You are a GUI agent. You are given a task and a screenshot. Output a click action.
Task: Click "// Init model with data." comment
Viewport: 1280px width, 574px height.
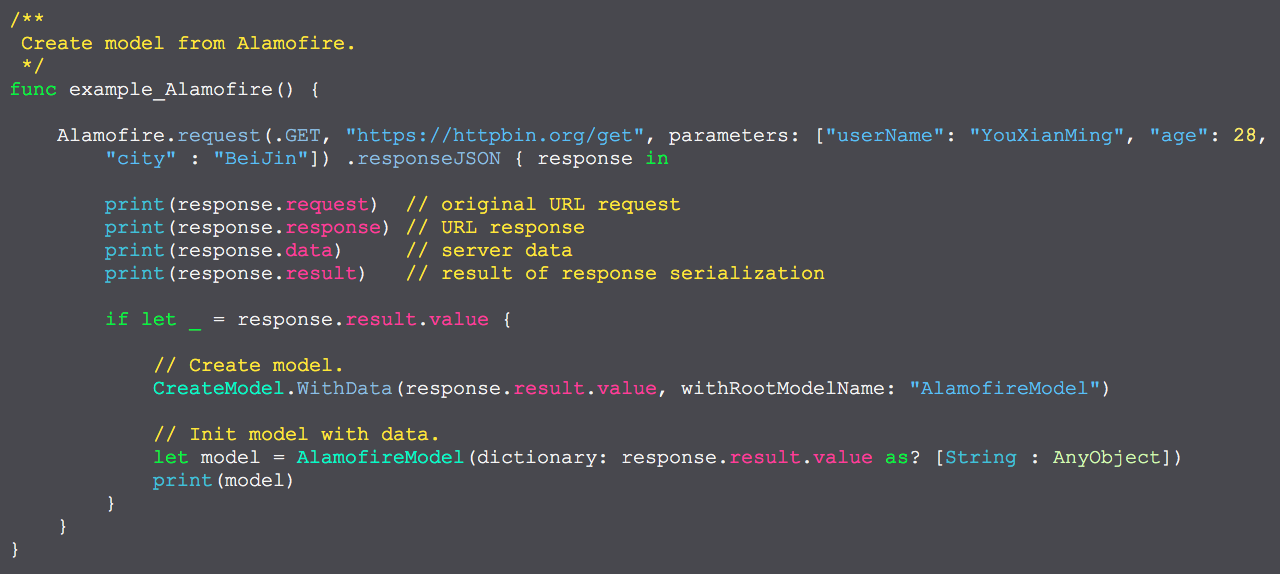point(297,434)
